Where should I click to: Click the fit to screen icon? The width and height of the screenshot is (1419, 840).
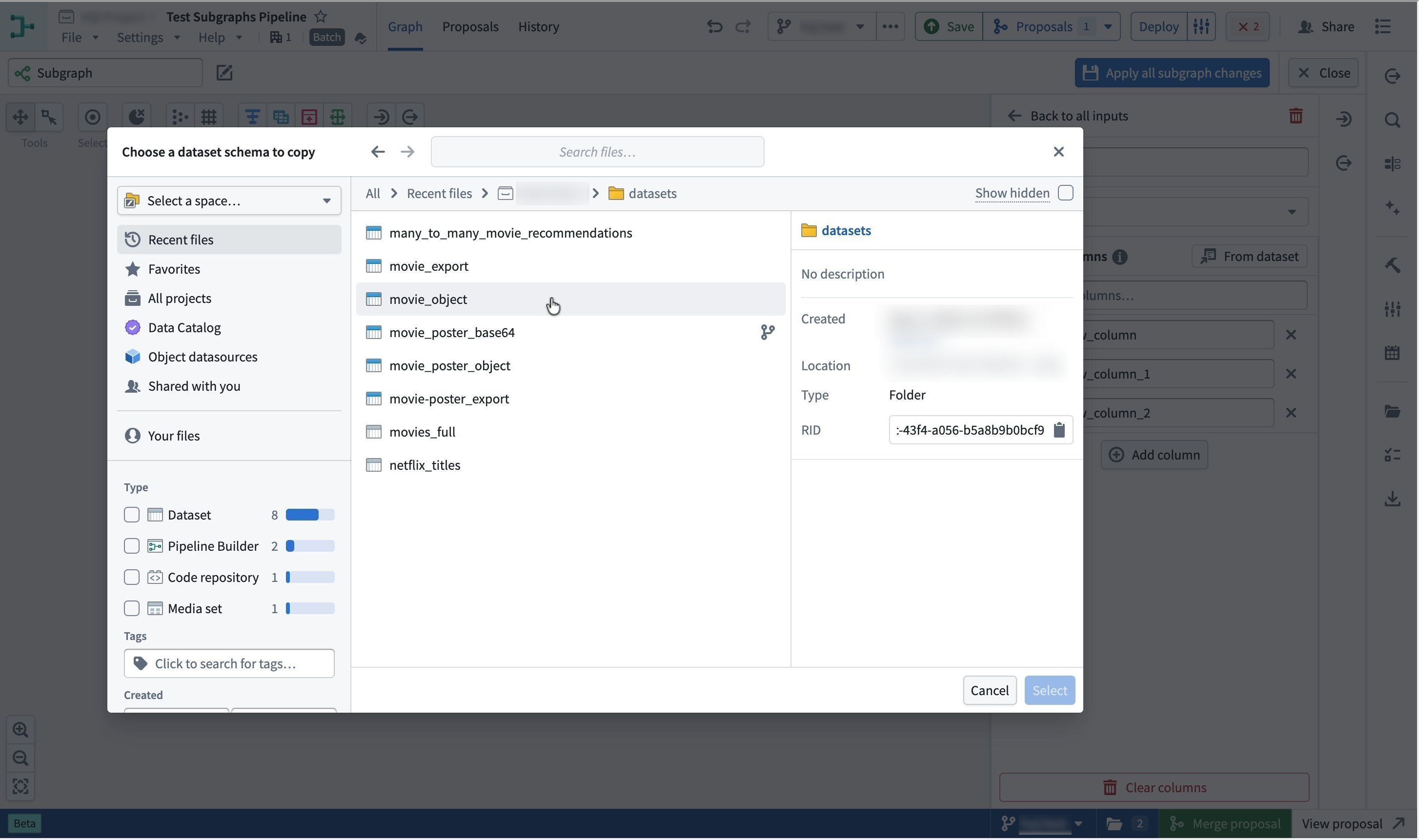coord(20,787)
